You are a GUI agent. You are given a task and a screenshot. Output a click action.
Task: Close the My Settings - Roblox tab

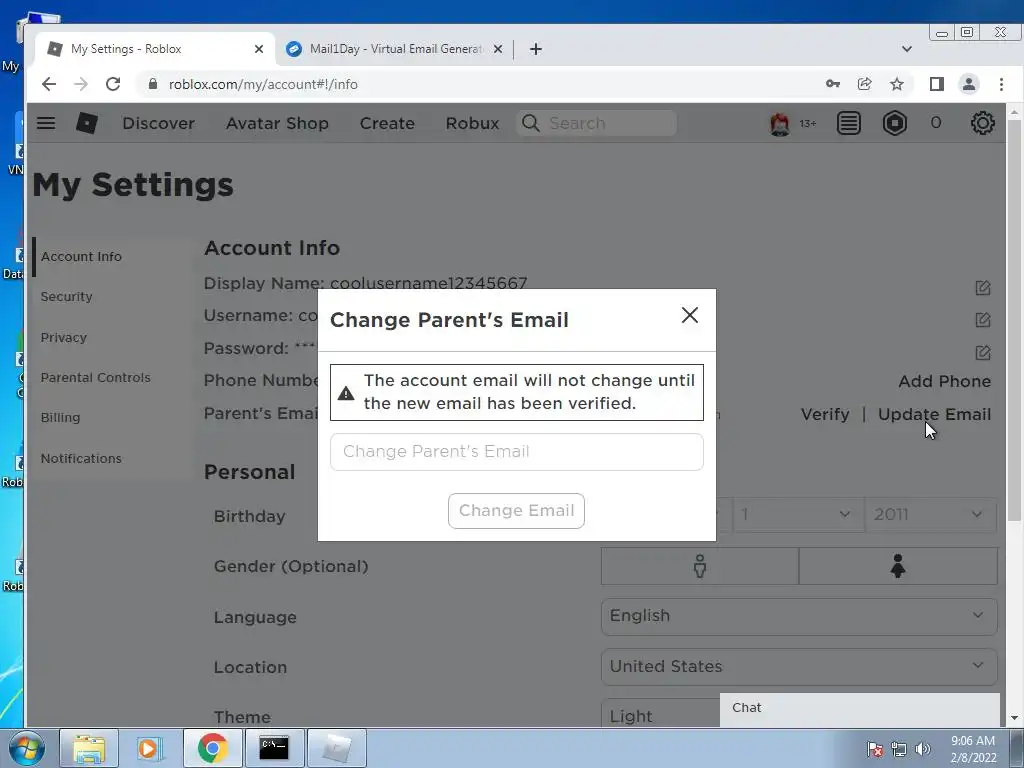click(259, 49)
